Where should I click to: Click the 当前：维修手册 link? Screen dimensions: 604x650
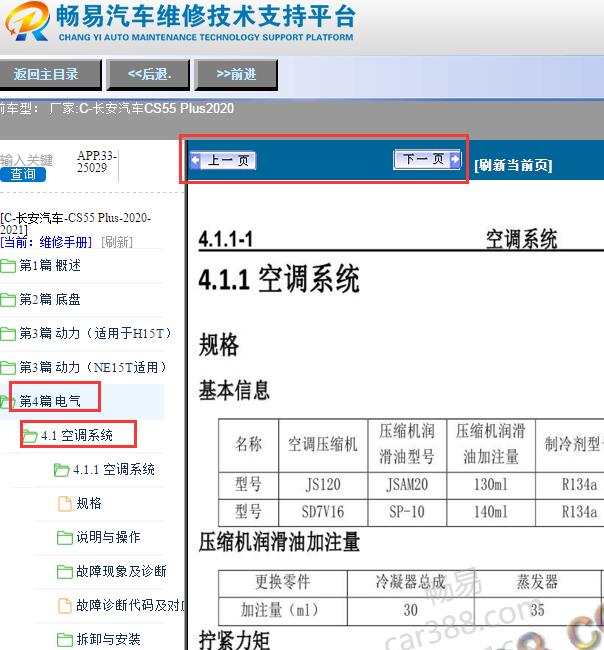(x=46, y=242)
